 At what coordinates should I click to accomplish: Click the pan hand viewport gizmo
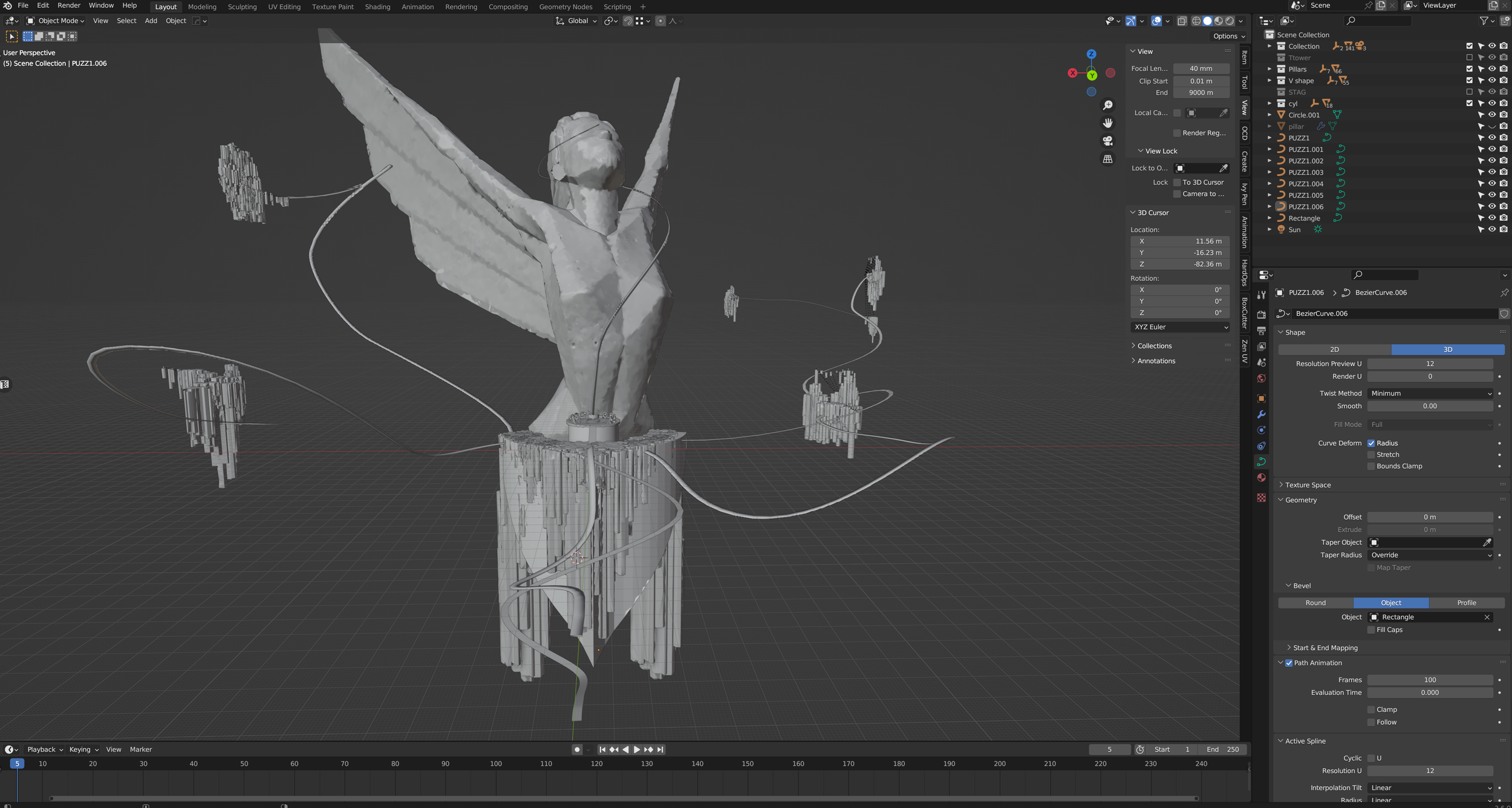[x=1107, y=123]
